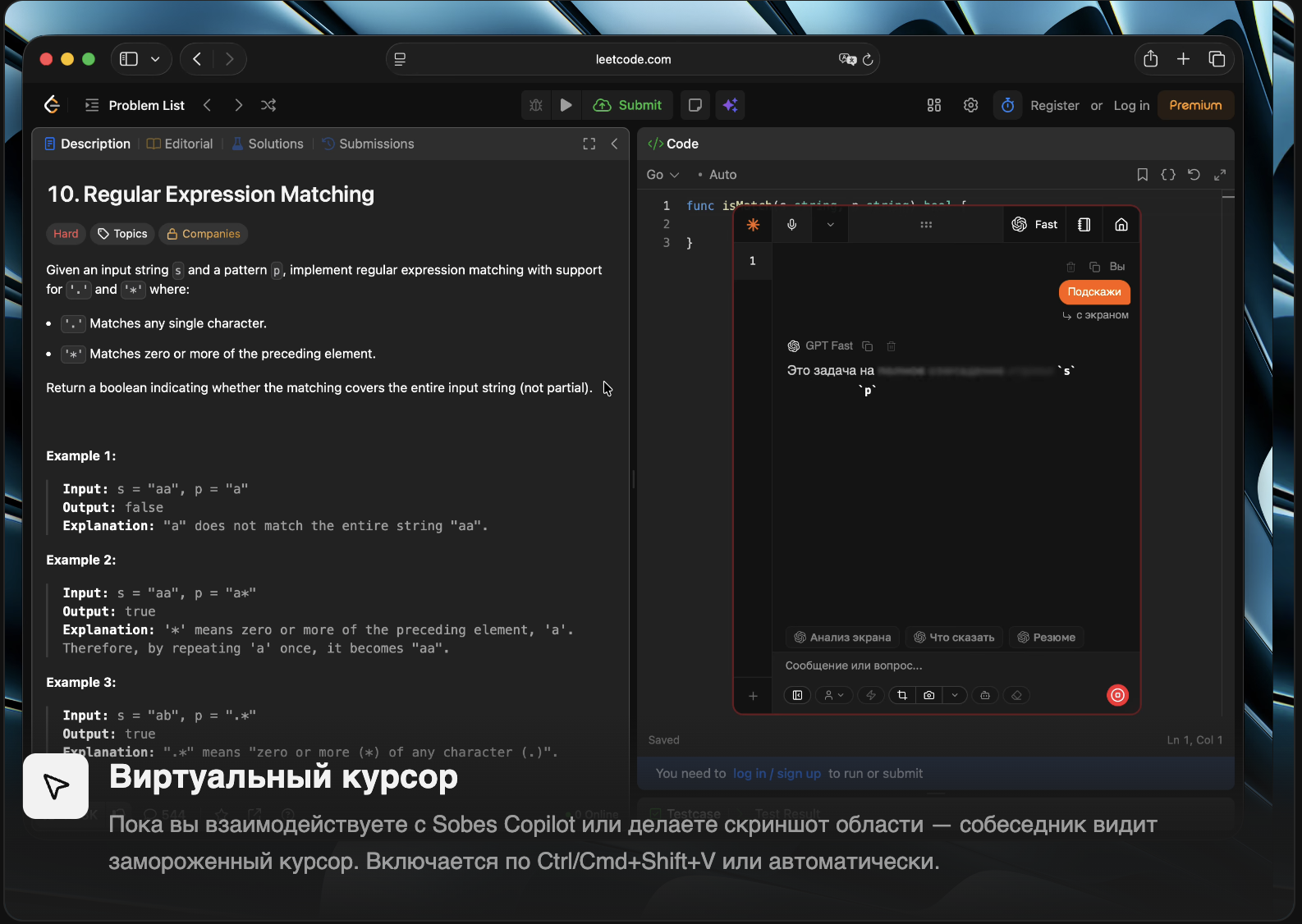Viewport: 1302px width, 924px height.
Task: Show the Companies tag
Action: pos(203,234)
